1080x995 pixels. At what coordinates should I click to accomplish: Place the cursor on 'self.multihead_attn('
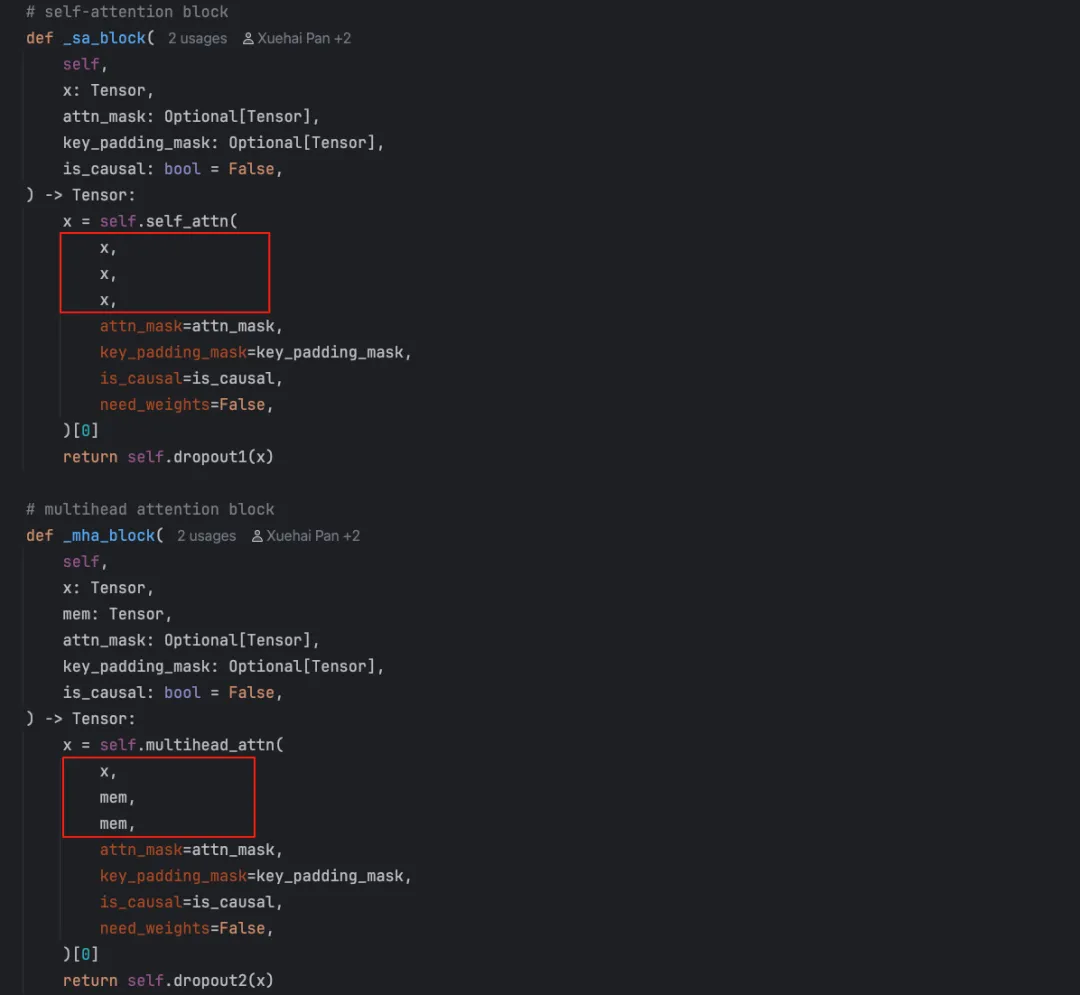pos(191,745)
